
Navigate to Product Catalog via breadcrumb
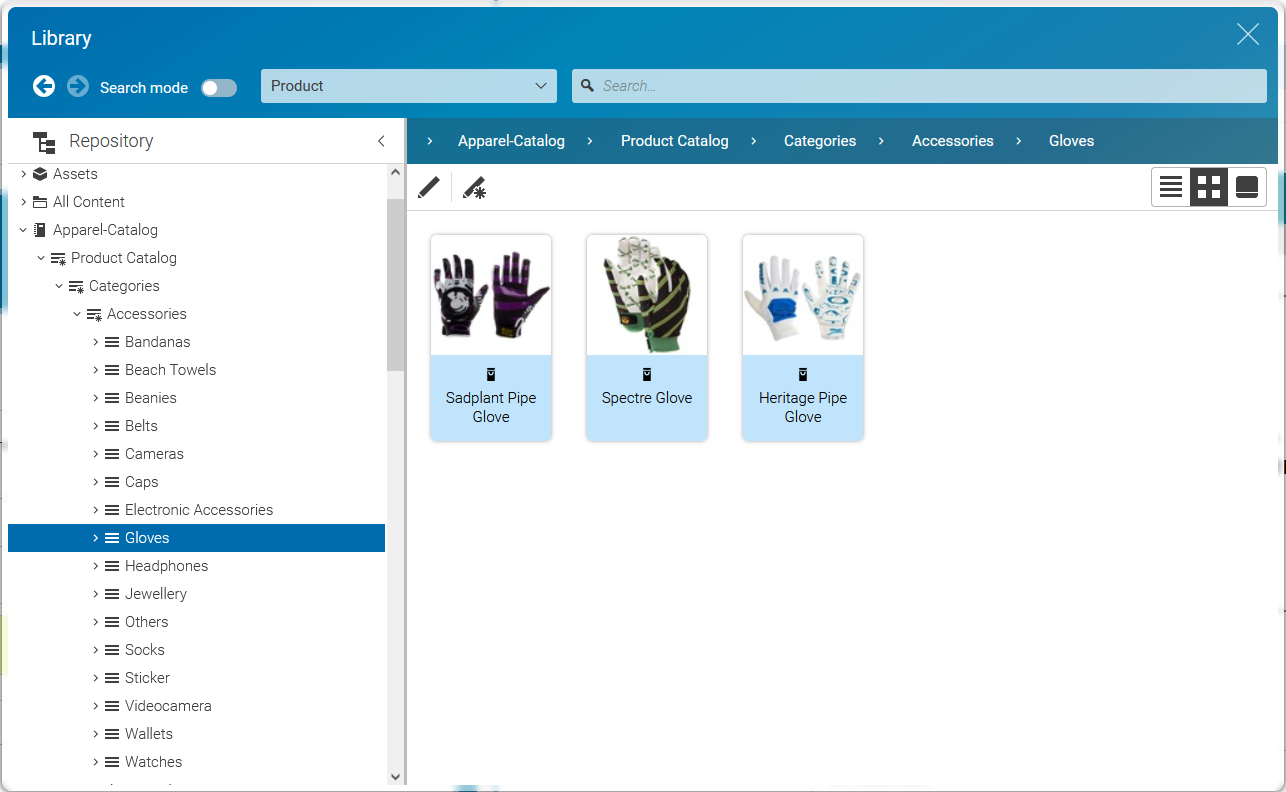point(674,141)
